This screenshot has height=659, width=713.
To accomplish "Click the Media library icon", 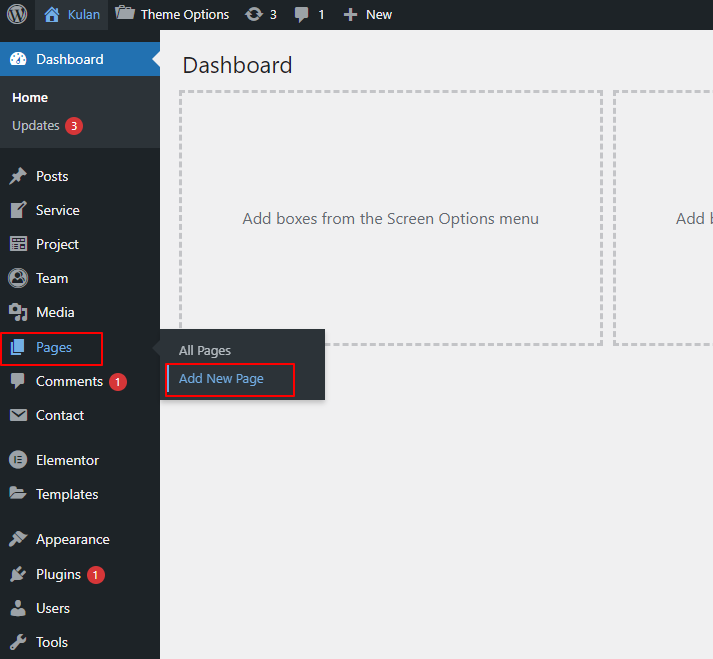I will 18,312.
